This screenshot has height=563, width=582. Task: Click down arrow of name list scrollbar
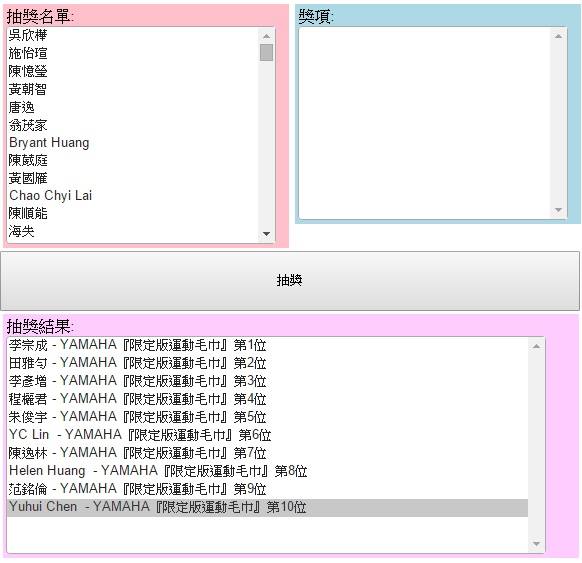pos(266,234)
